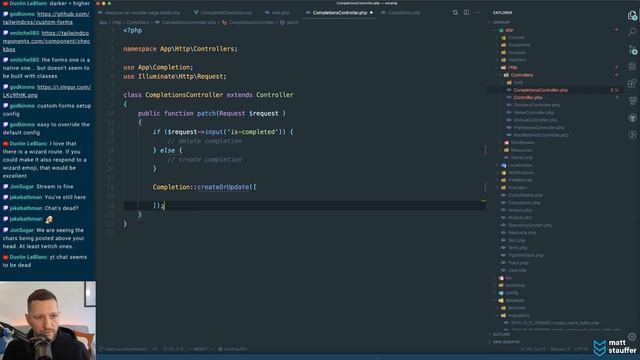
Task: Select the CompletionsController.php tab
Action: tap(339, 13)
